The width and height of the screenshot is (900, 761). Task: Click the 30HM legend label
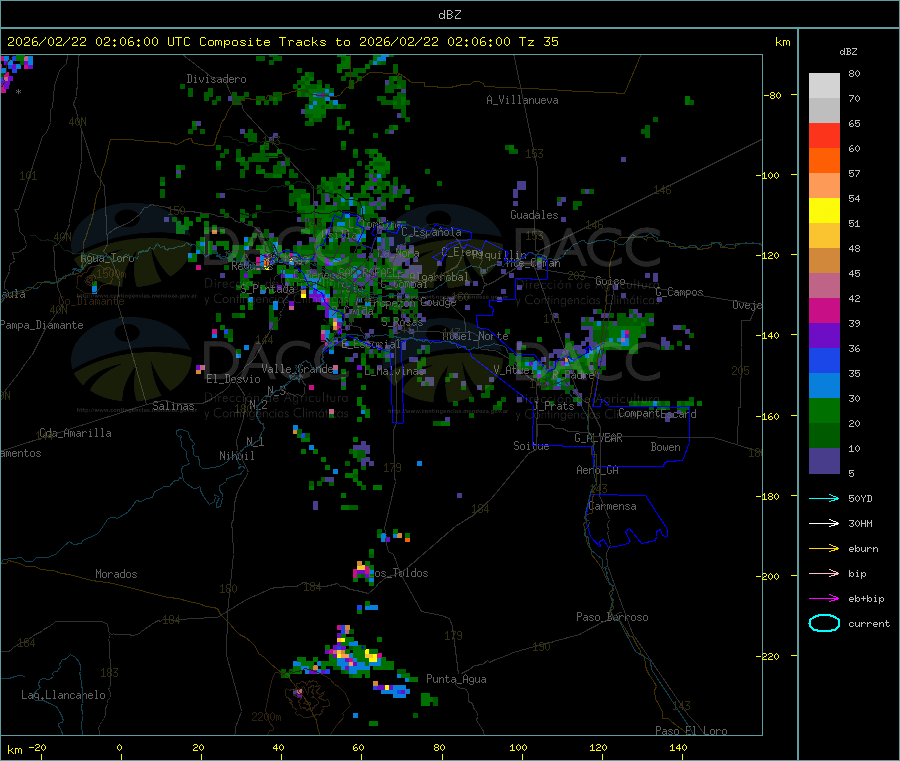coord(860,523)
